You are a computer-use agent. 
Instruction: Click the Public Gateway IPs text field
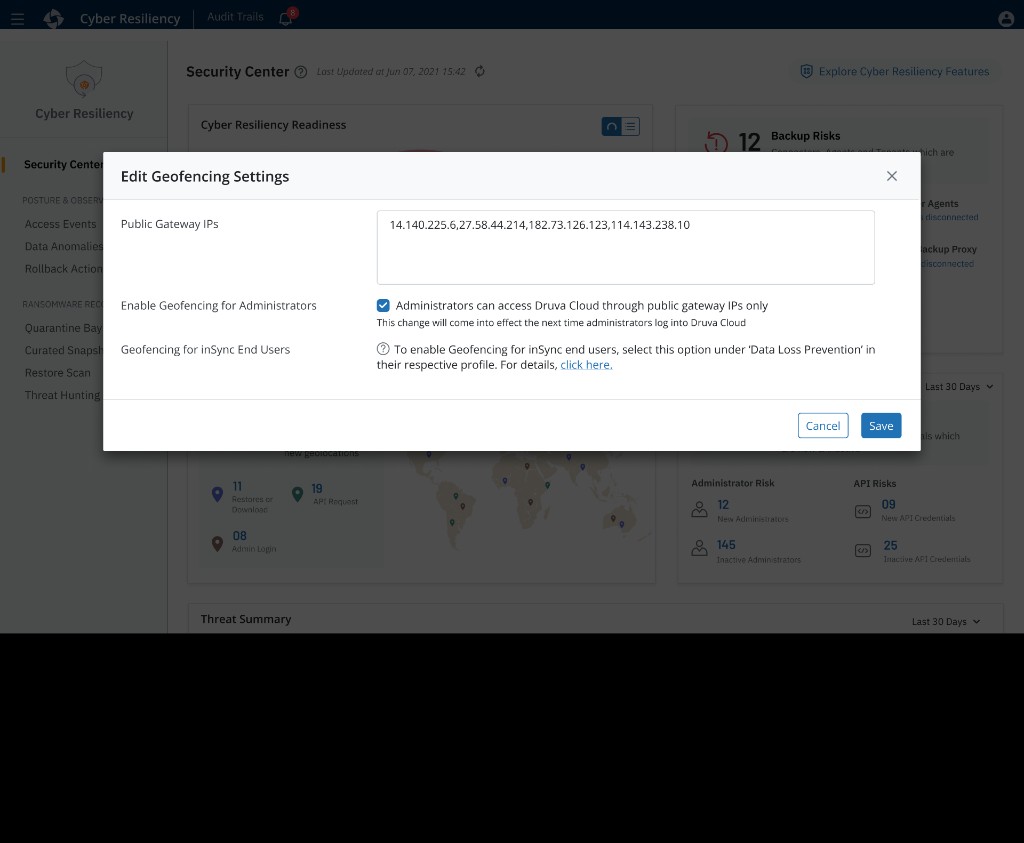tap(626, 247)
